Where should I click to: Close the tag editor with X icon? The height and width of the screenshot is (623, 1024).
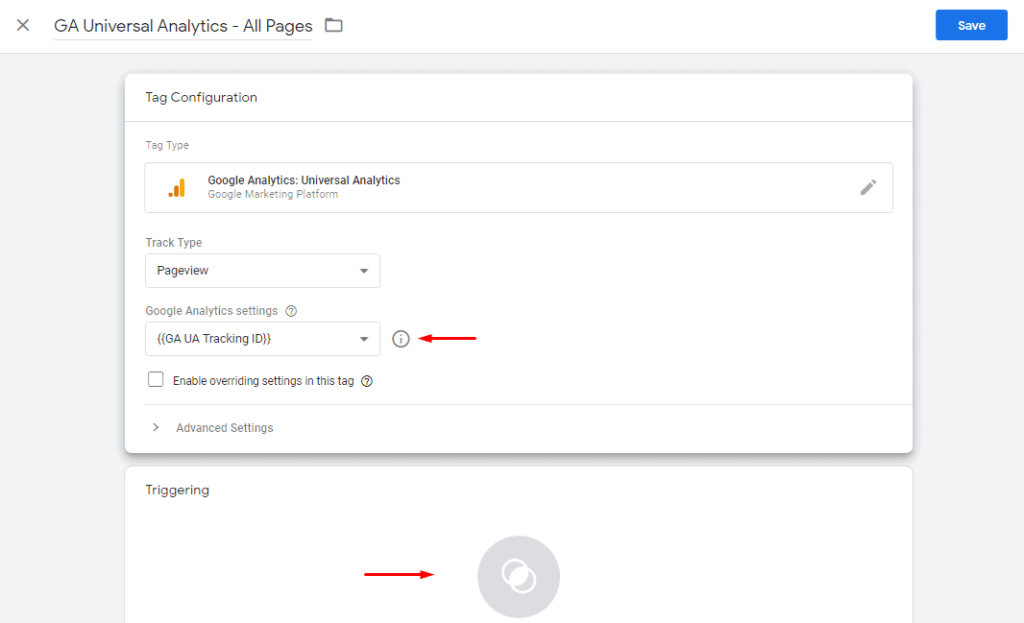click(23, 25)
